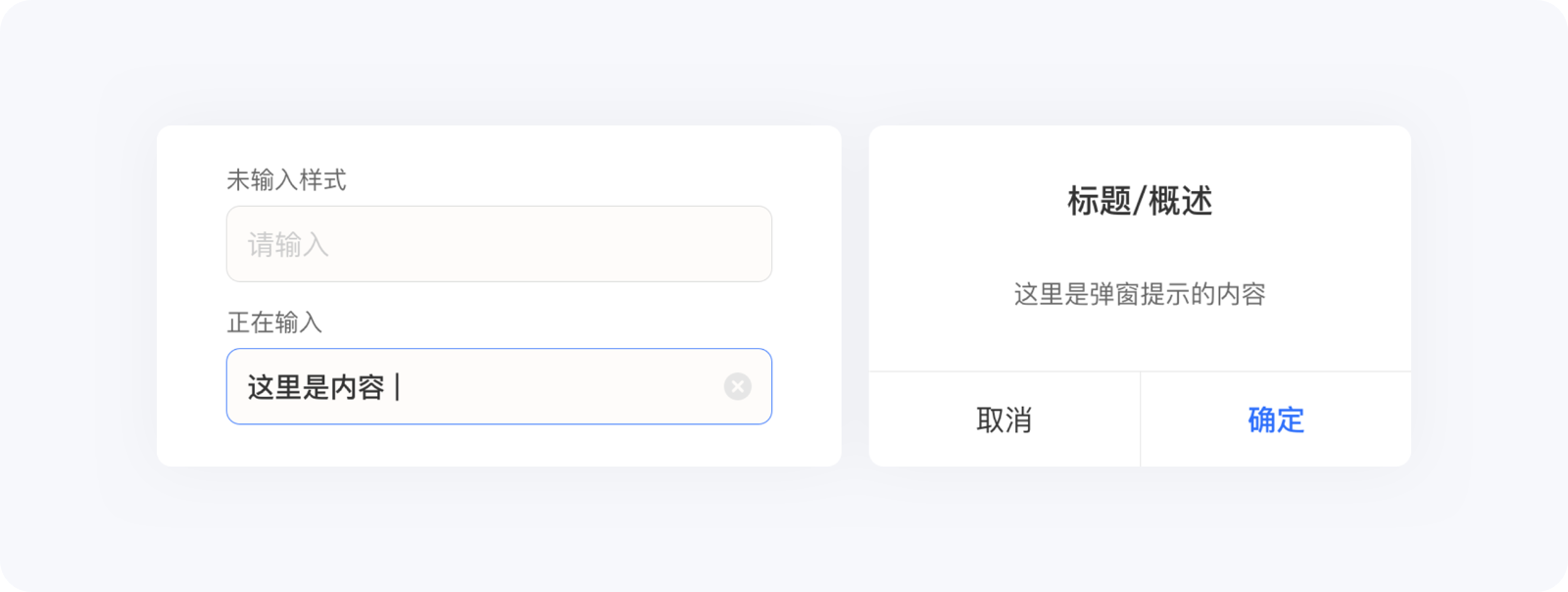
Task: Click the blue 确定 link text
Action: [1274, 419]
